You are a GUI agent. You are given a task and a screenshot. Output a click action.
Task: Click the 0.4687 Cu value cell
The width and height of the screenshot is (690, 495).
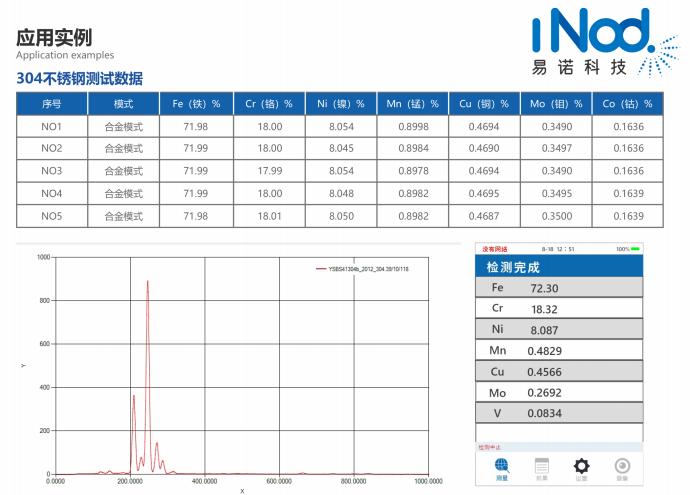coord(484,216)
